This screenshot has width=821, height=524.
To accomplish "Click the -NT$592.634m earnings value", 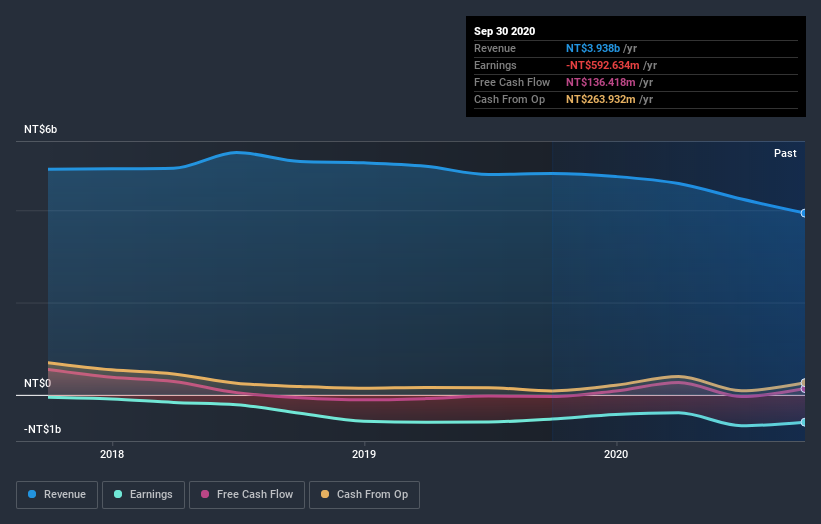I will (603, 65).
